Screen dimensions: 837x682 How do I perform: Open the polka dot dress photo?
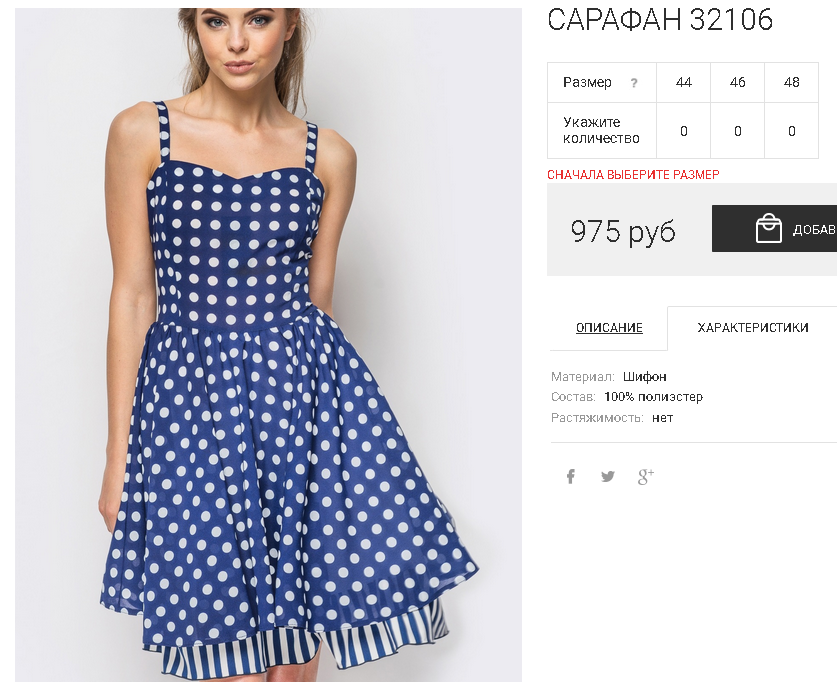click(268, 345)
